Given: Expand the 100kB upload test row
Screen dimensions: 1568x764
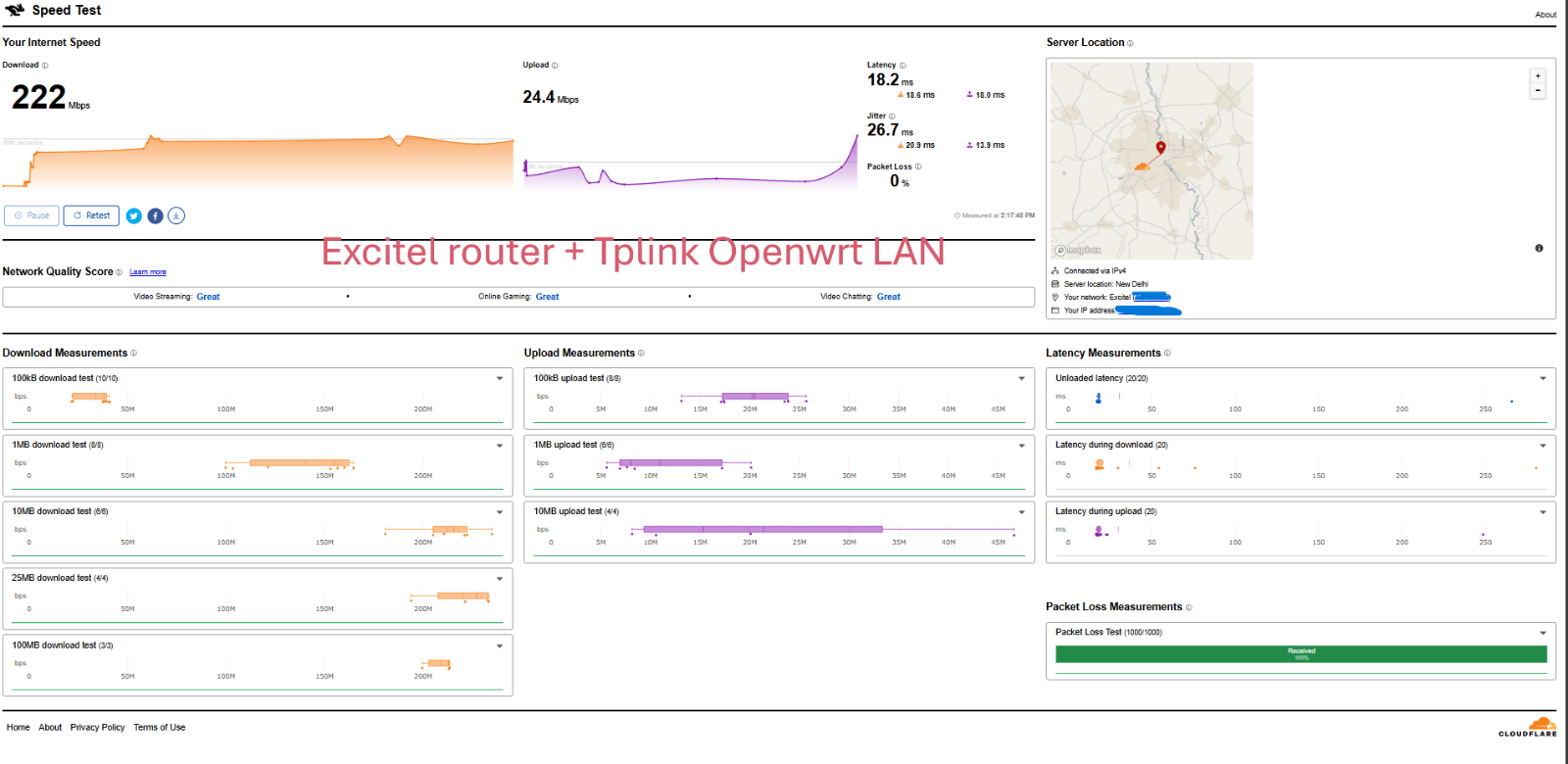Looking at the screenshot, I should click(x=1022, y=378).
